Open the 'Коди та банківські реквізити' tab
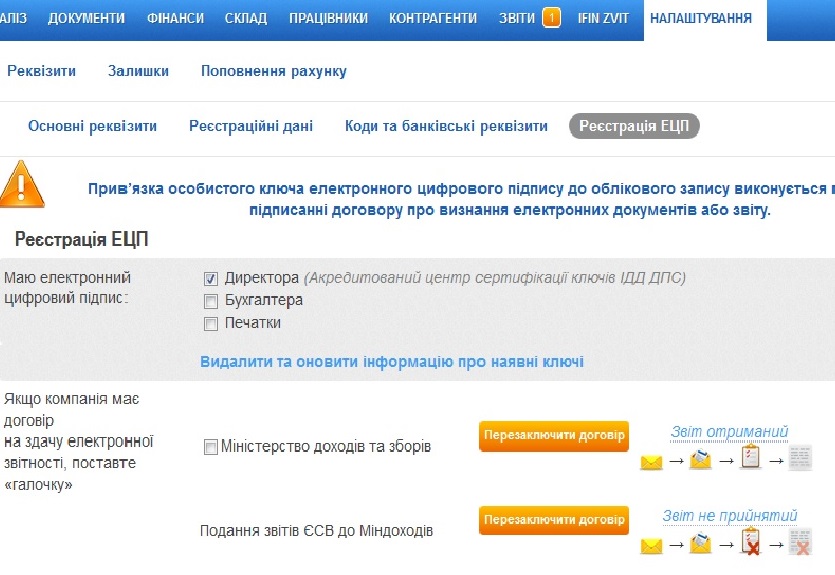 [x=446, y=126]
